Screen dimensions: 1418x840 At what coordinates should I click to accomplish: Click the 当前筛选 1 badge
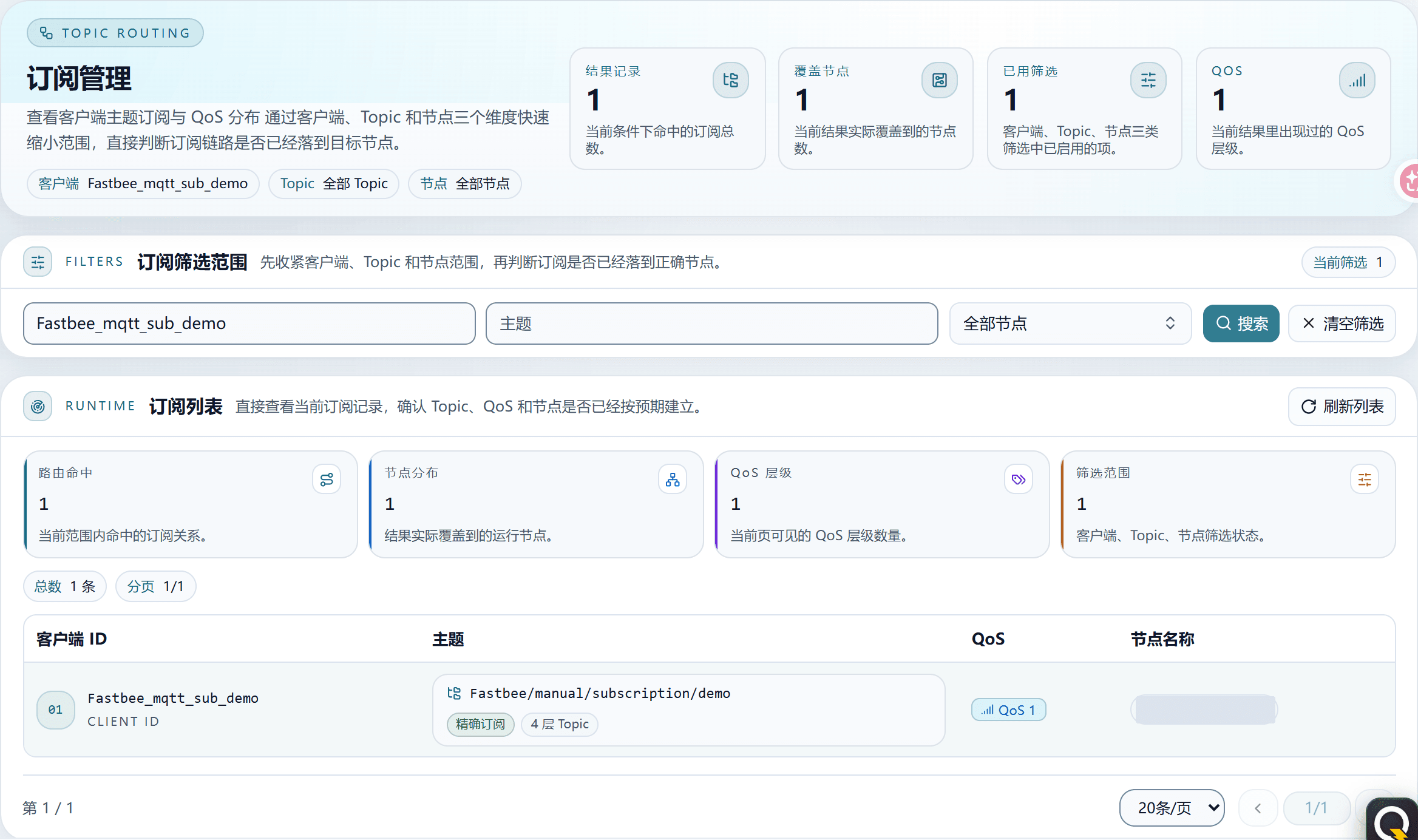click(x=1348, y=262)
